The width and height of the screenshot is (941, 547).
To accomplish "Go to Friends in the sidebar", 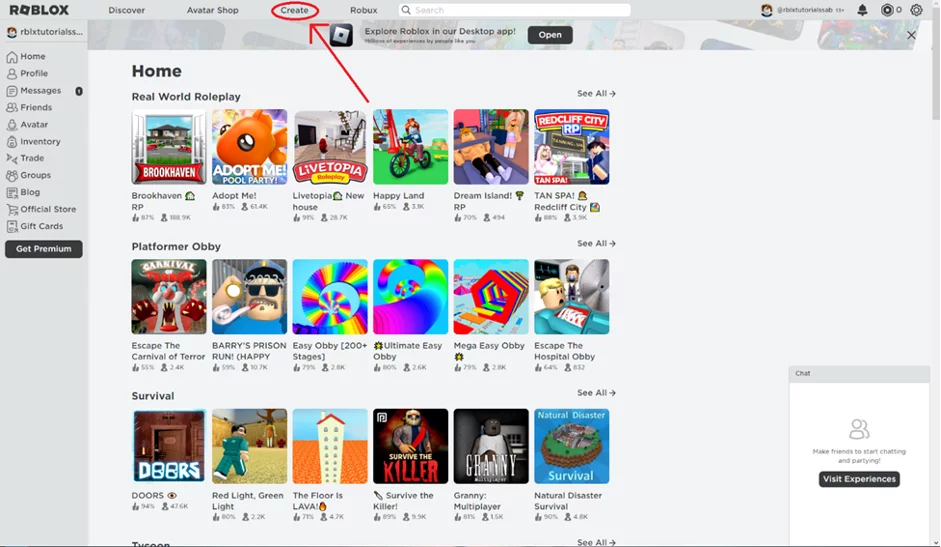I will [36, 108].
